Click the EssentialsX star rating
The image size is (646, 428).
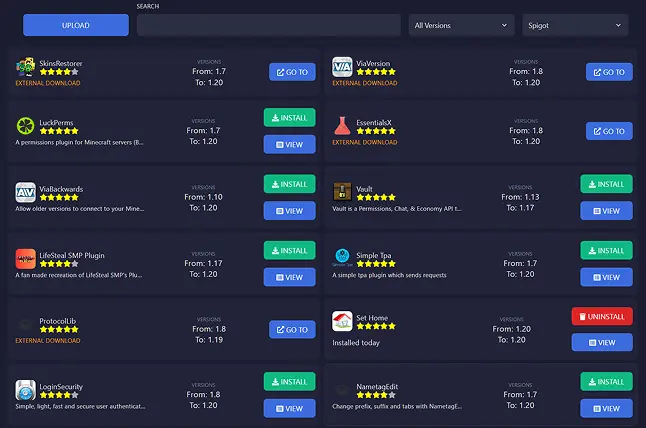(376, 131)
